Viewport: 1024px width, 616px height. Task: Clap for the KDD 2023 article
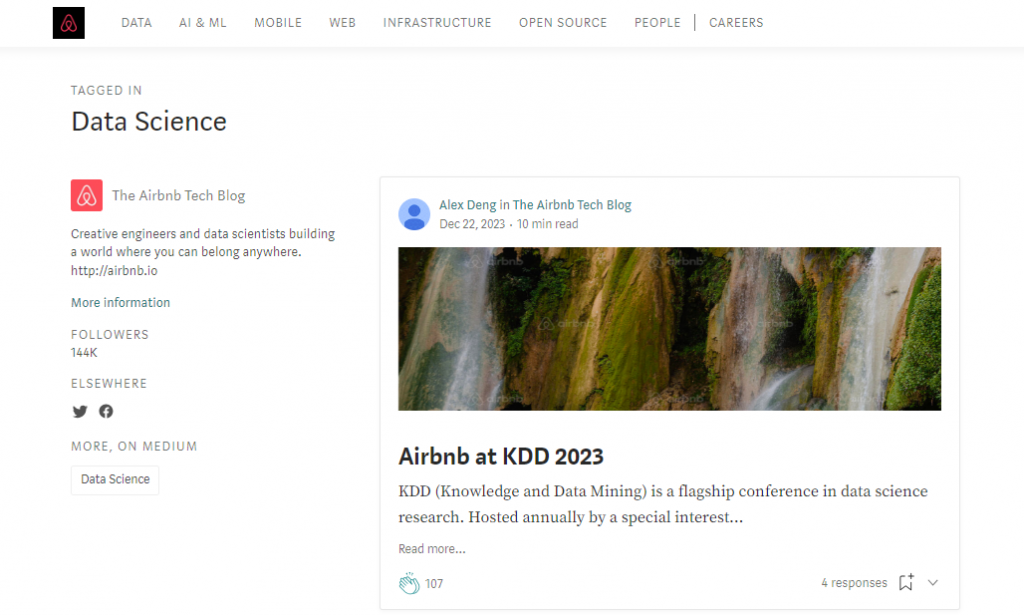pos(410,582)
